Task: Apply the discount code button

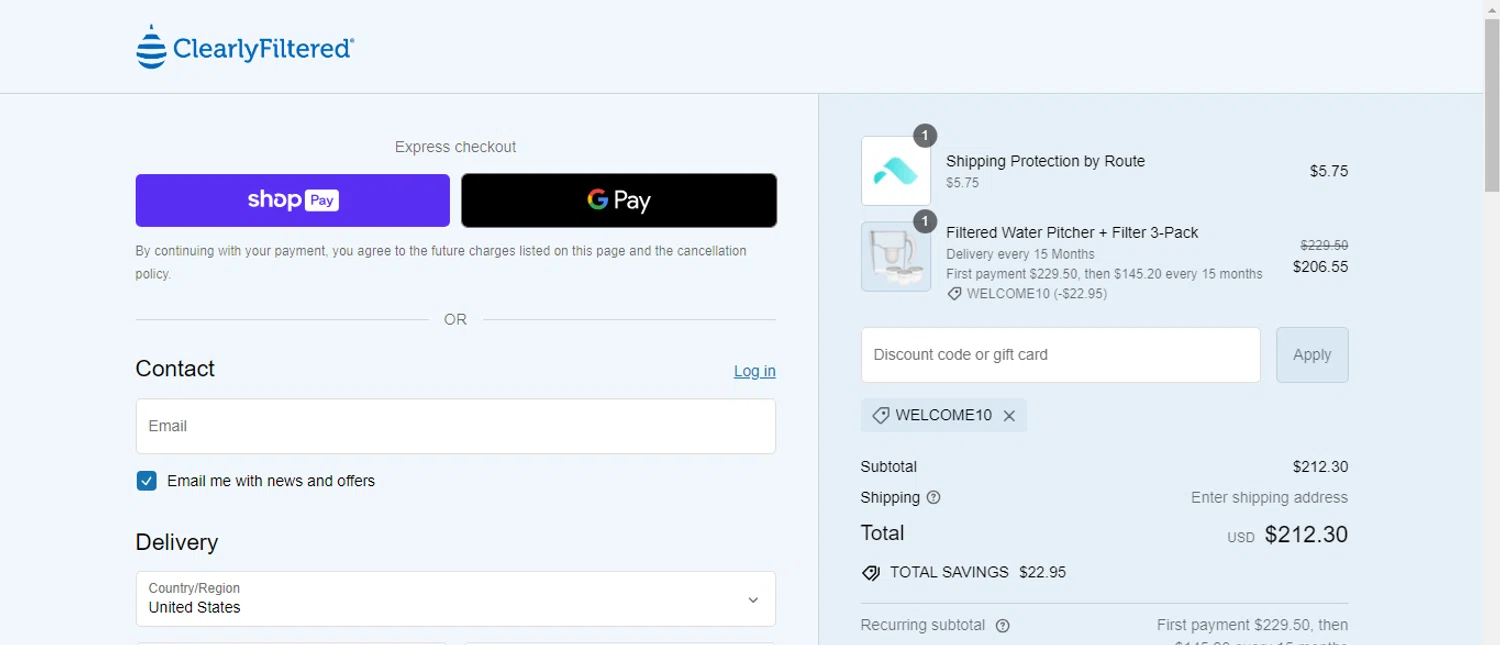Action: point(1312,355)
